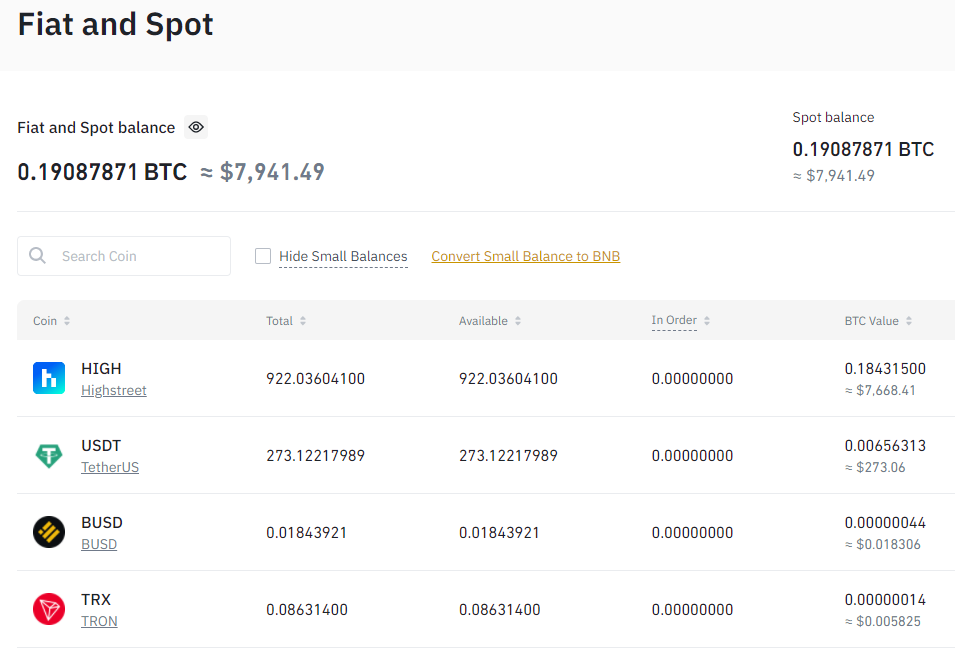The height and width of the screenshot is (657, 955).
Task: Check the Hide Small Balances checkbox
Action: pos(263,256)
